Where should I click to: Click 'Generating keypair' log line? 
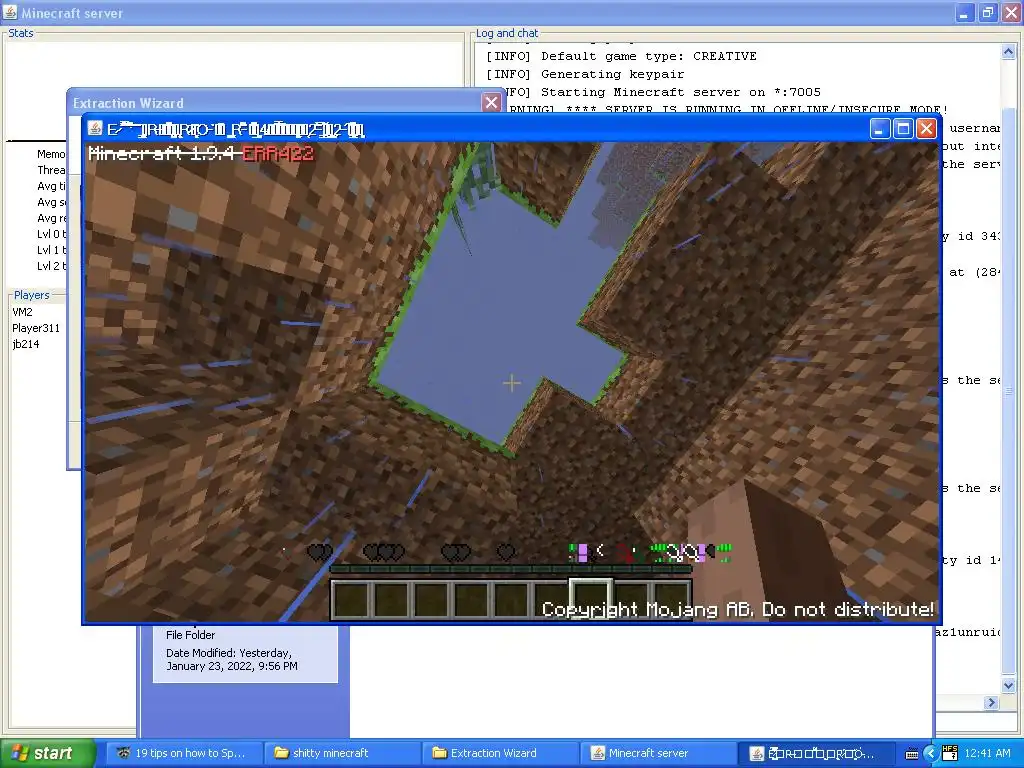click(x=585, y=74)
